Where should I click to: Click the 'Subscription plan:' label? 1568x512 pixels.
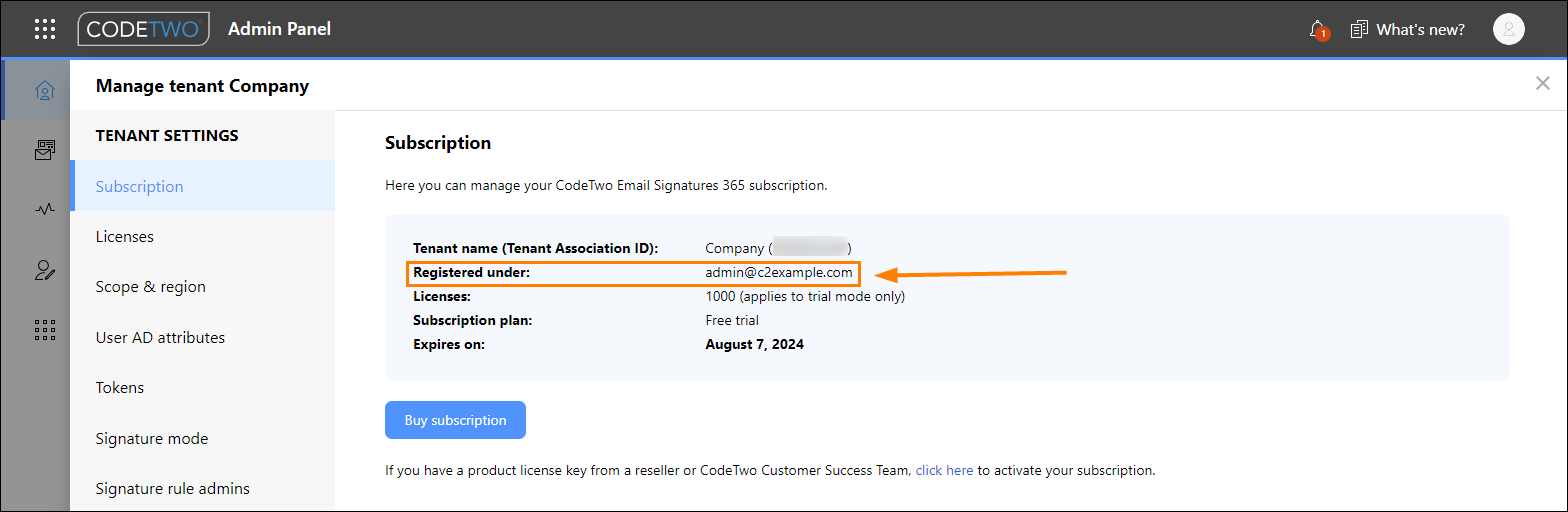click(473, 321)
